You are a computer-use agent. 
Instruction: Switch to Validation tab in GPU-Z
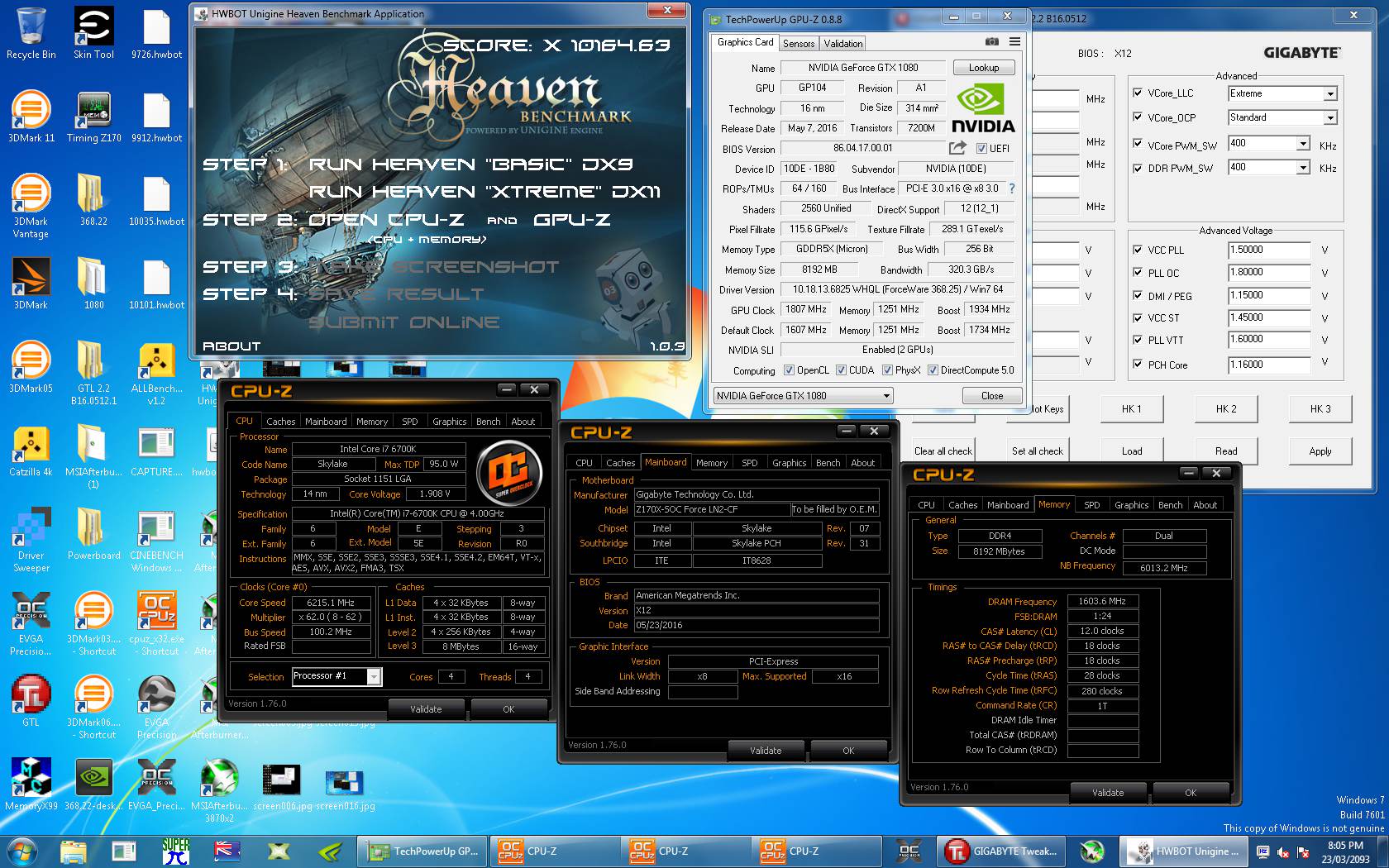(843, 44)
